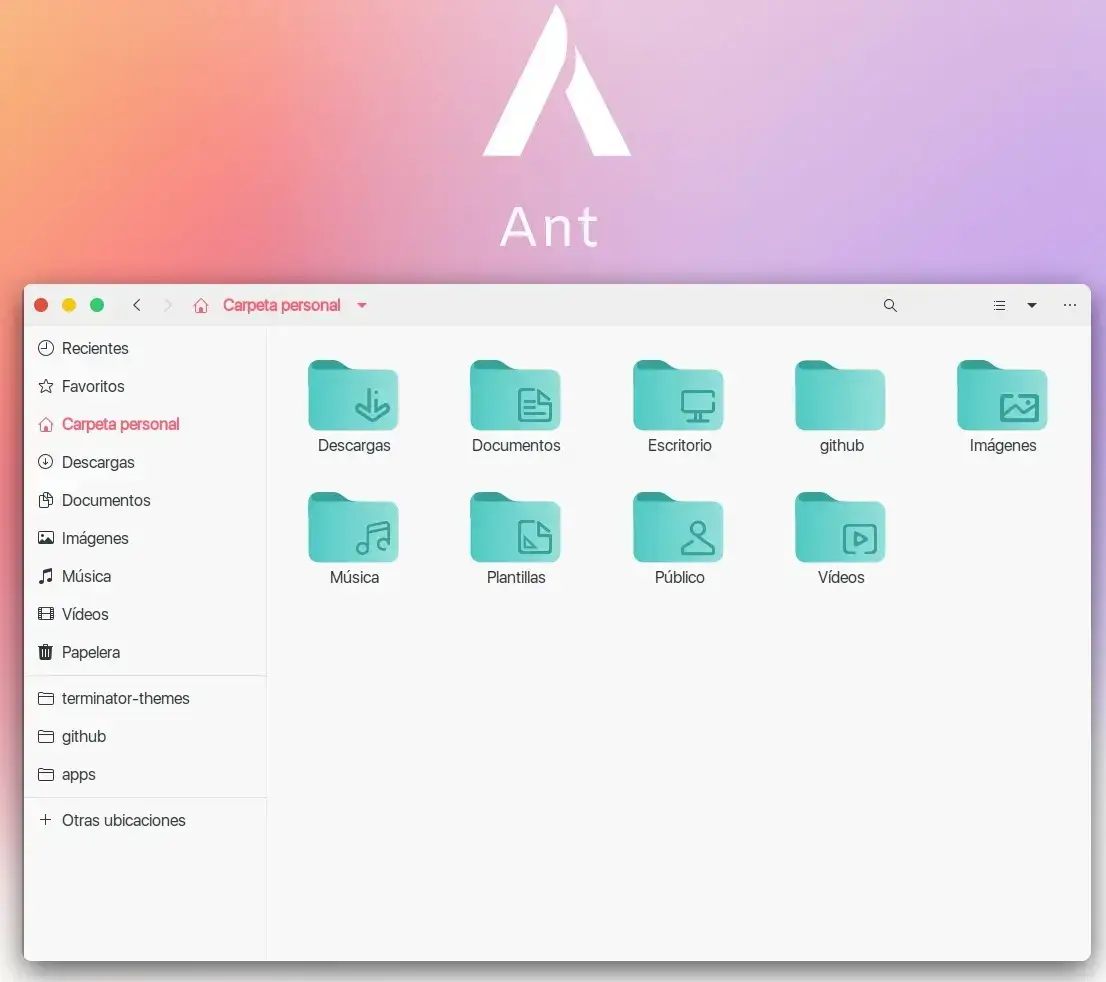Screen dimensions: 1106x982
Task: Select the terminator-themes bookmark
Action: point(126,698)
